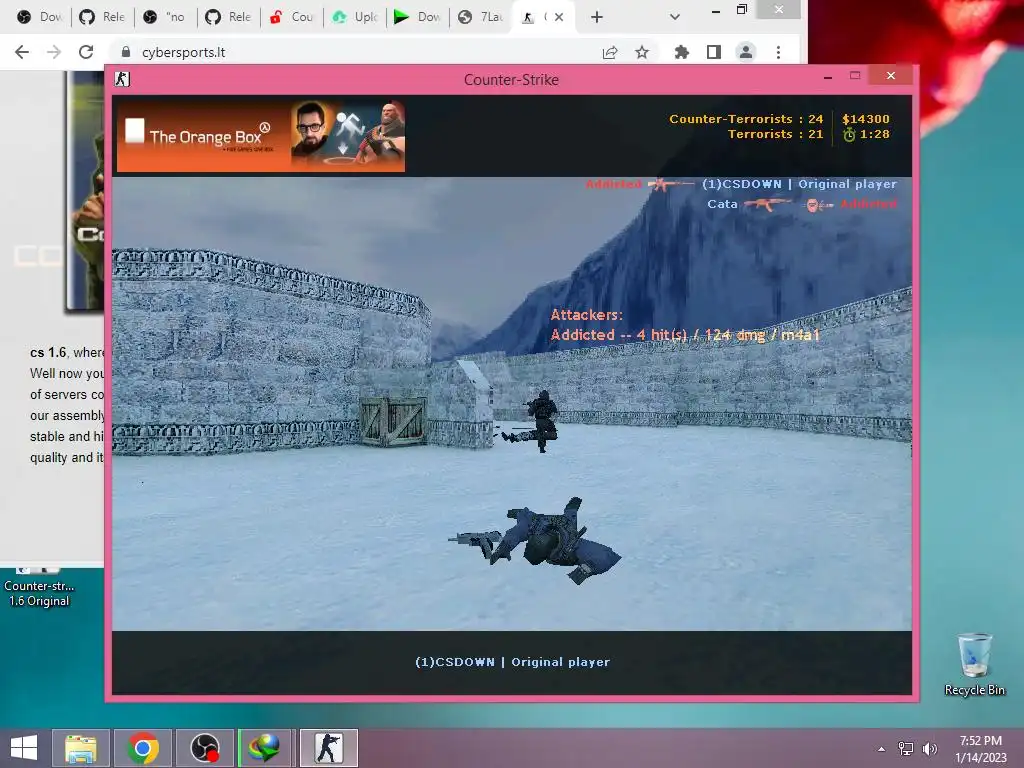Open the Chrome profile avatar
Image resolution: width=1024 pixels, height=768 pixels.
(746, 52)
